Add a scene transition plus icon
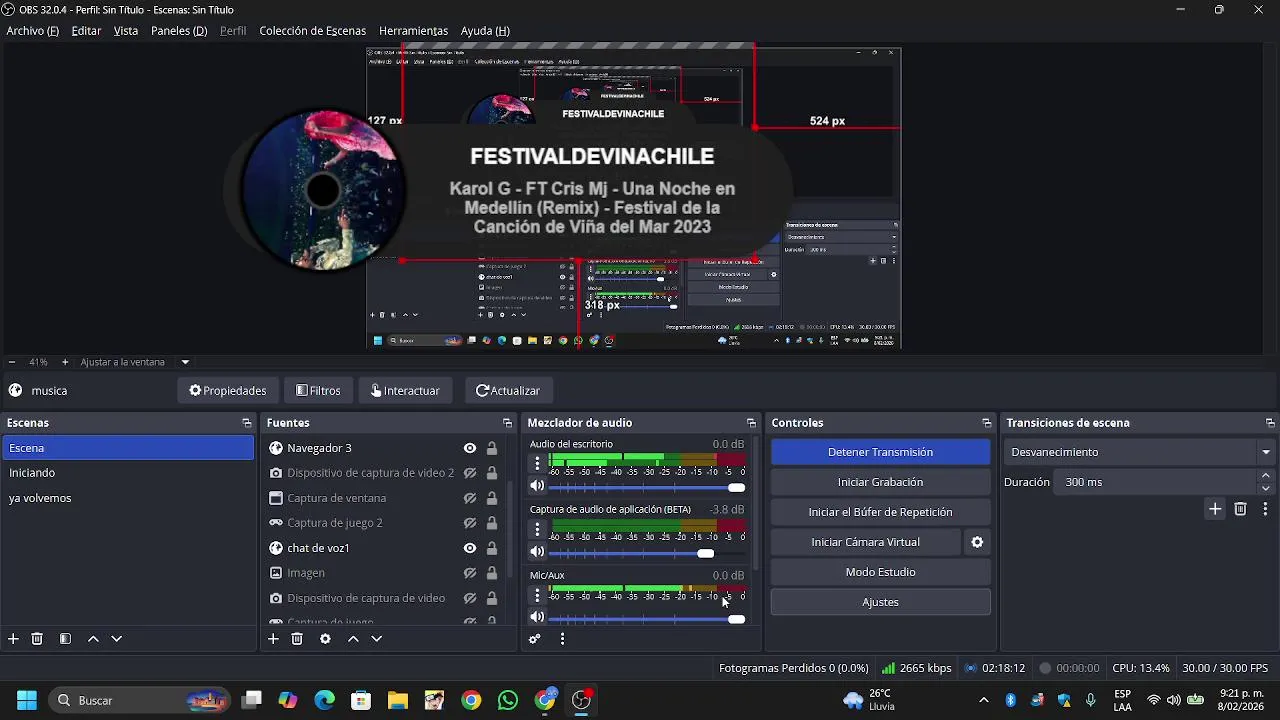This screenshot has width=1280, height=720. coord(1215,509)
